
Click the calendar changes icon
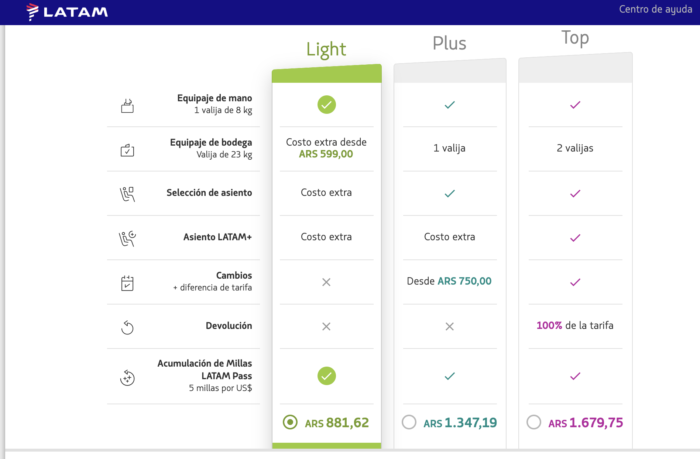[128, 282]
